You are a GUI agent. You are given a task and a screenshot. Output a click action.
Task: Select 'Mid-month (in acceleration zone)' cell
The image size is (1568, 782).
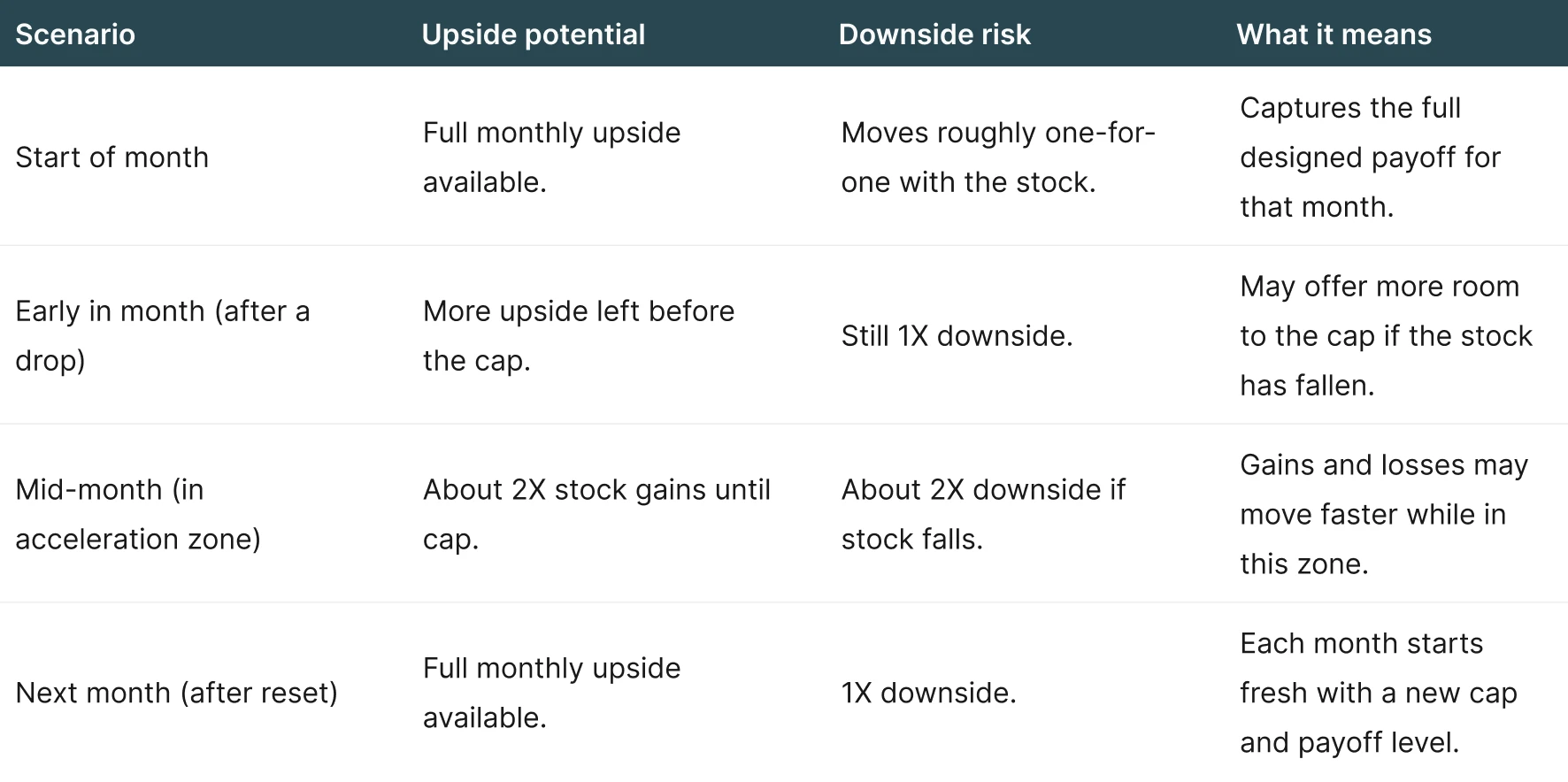pyautogui.click(x=137, y=514)
